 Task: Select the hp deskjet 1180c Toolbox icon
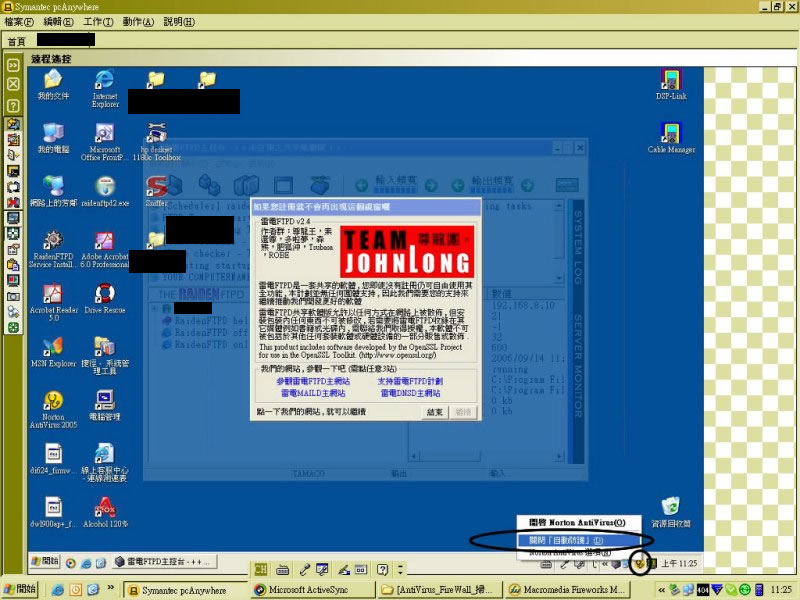157,142
